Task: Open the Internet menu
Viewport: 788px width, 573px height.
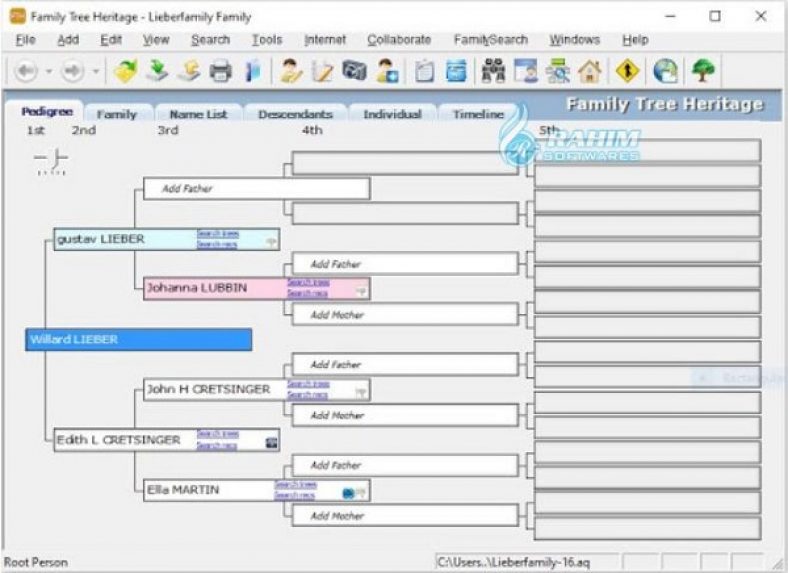Action: pyautogui.click(x=325, y=40)
